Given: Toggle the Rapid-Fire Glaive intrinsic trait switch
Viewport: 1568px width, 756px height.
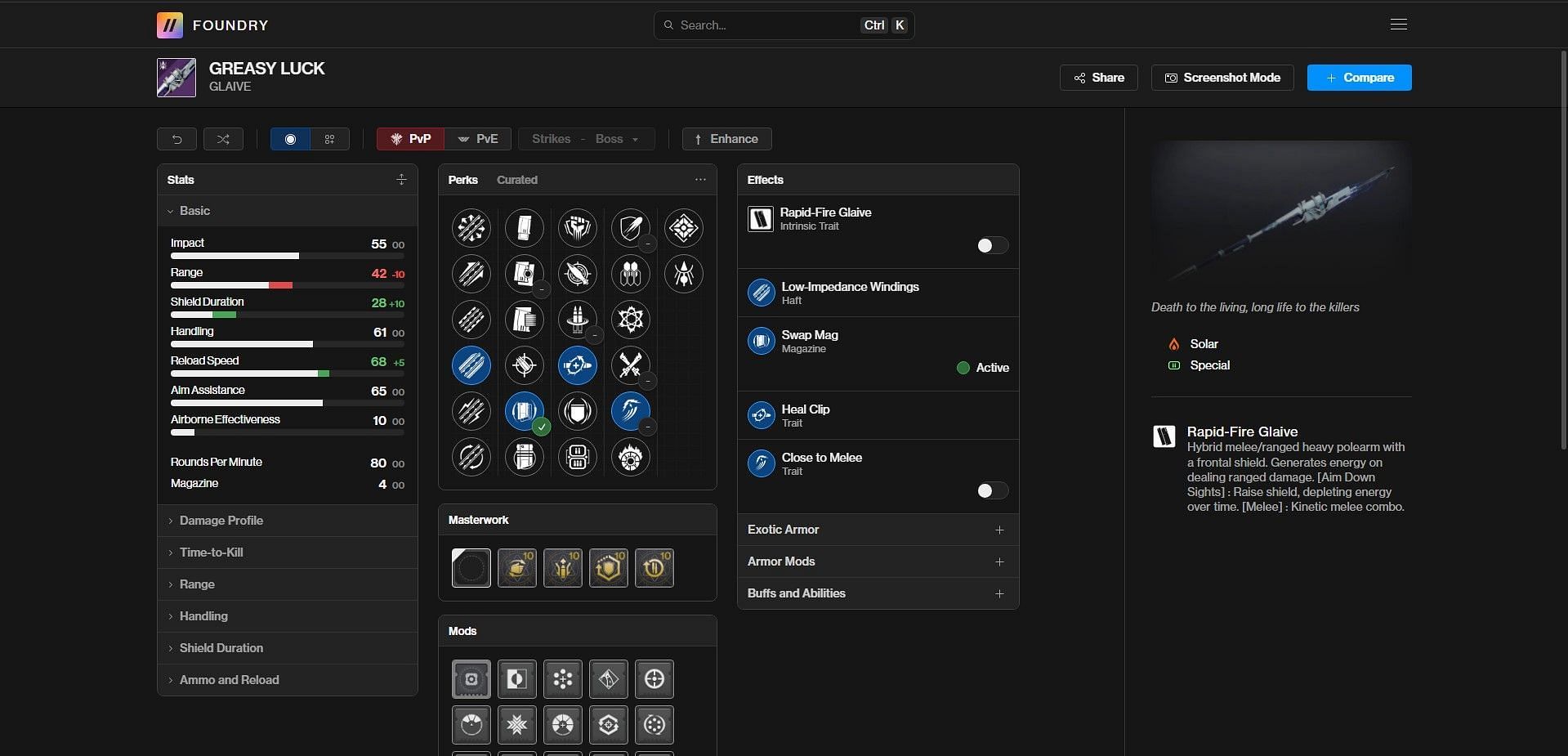Looking at the screenshot, I should tap(992, 245).
